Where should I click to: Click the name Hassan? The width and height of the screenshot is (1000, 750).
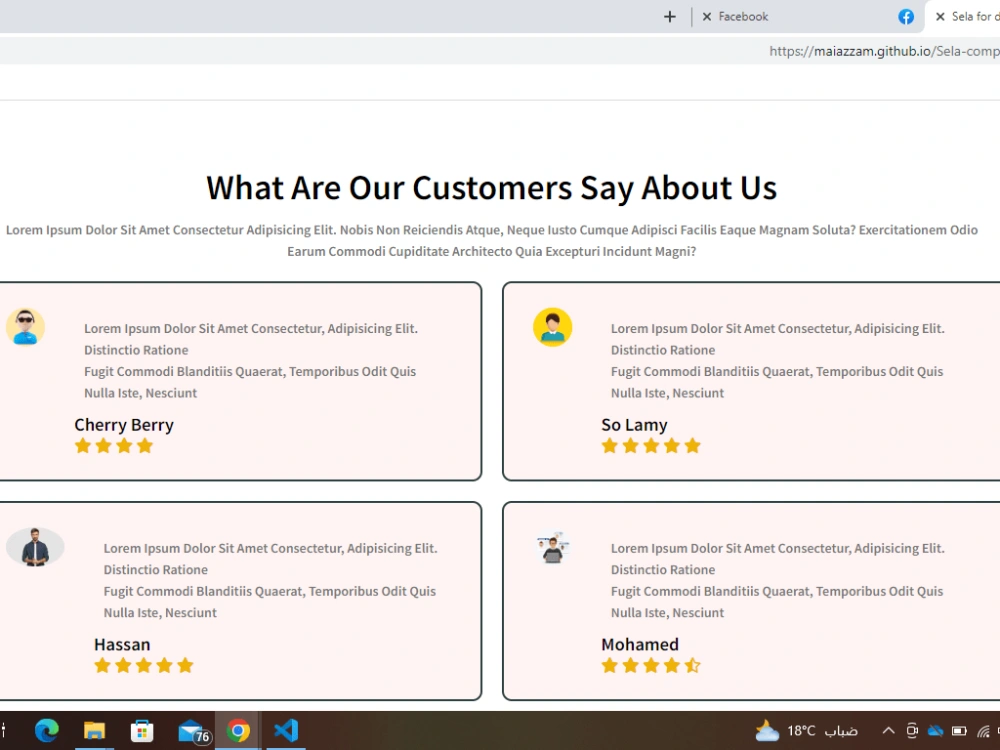[122, 644]
